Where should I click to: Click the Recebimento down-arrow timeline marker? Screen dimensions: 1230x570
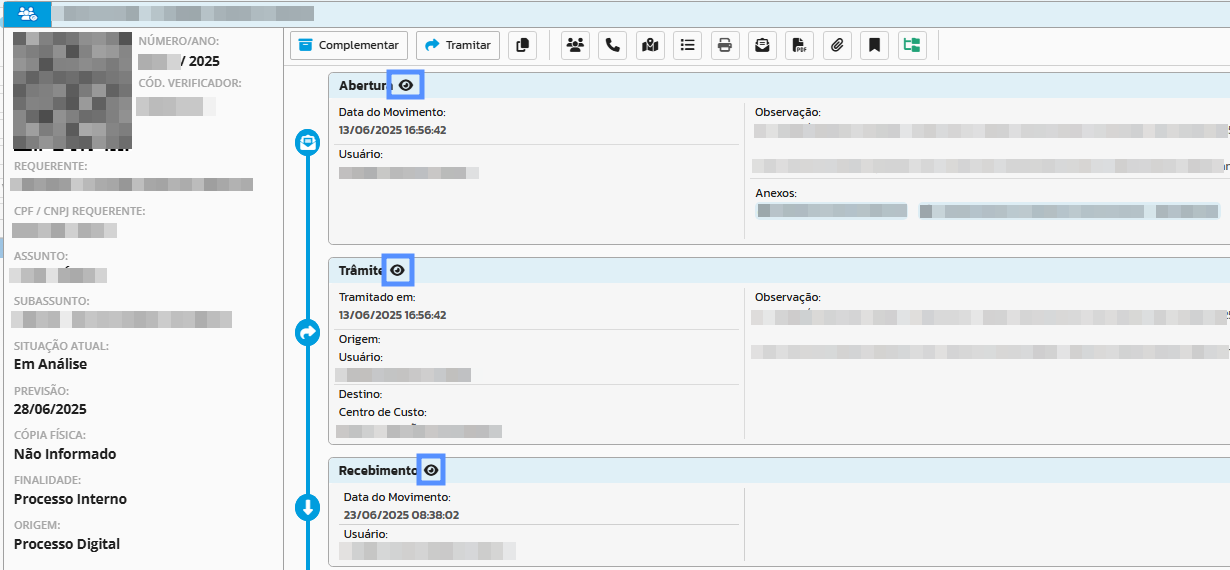tap(308, 508)
